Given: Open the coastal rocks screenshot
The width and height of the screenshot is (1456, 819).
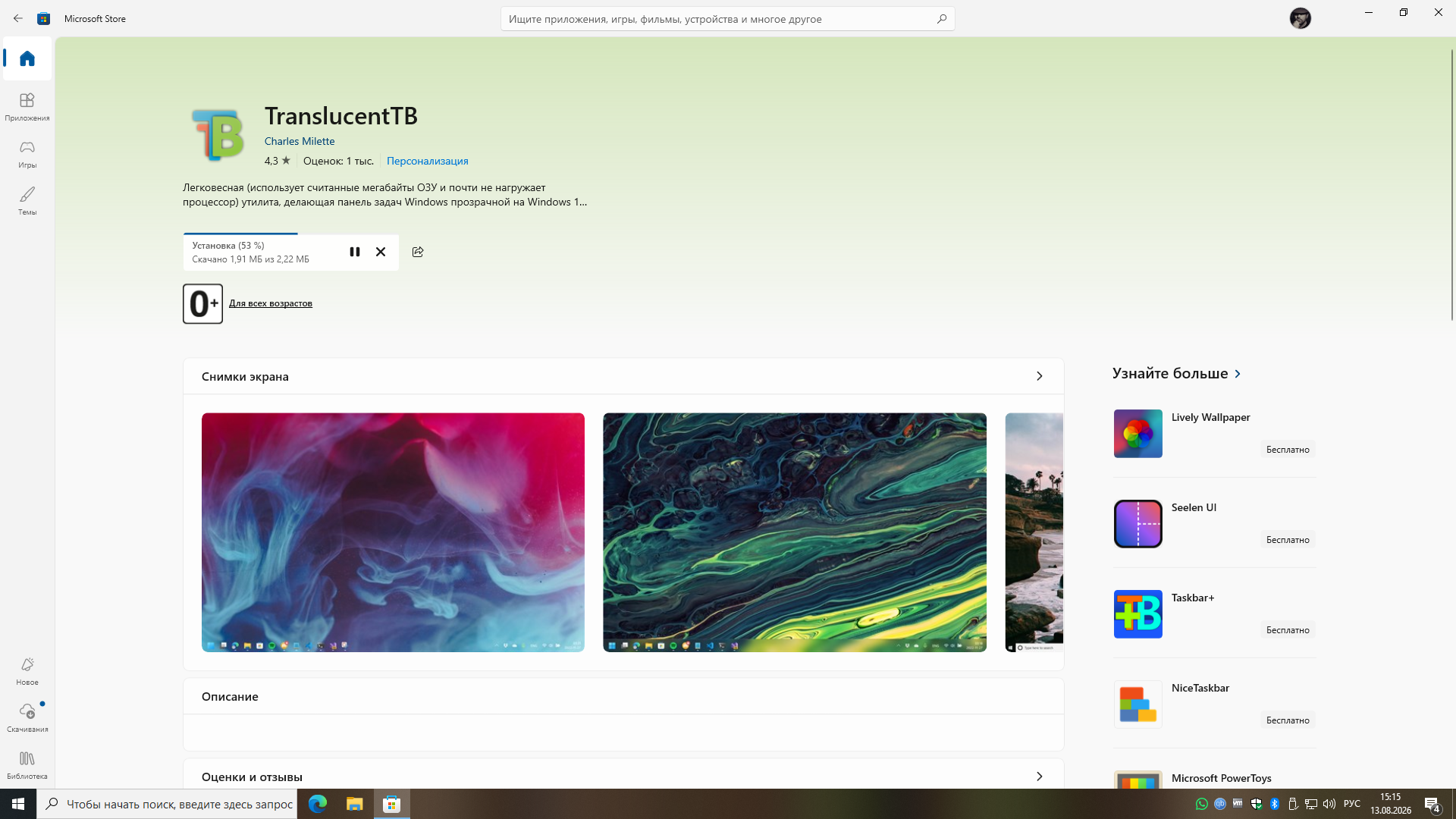Looking at the screenshot, I should tap(1034, 532).
